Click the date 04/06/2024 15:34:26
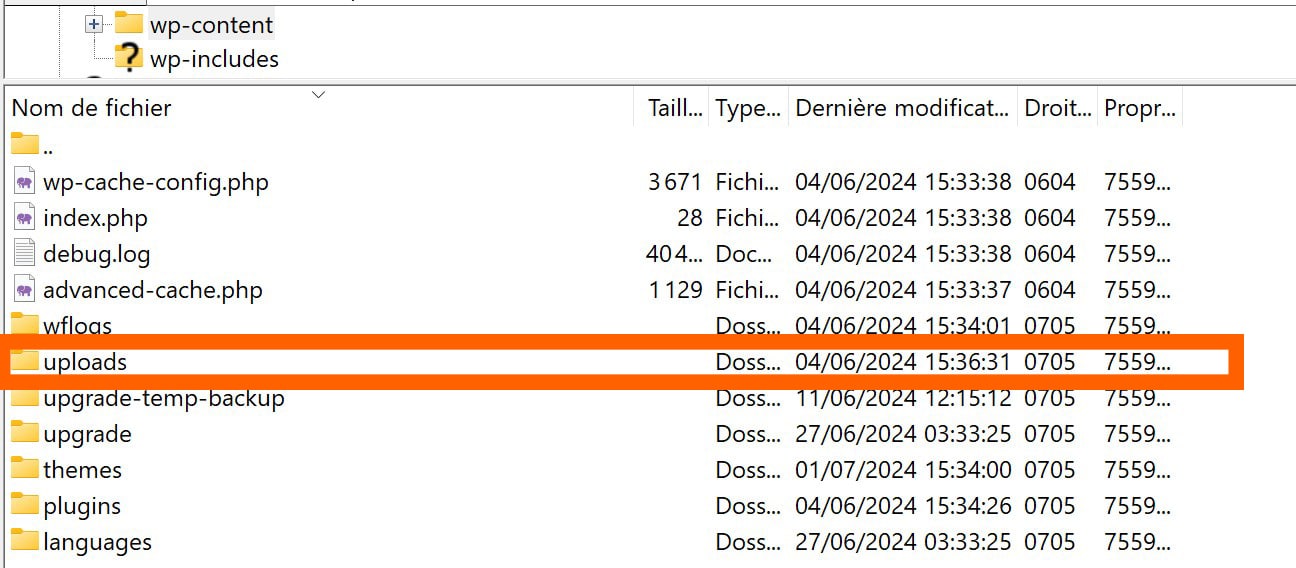This screenshot has height=568, width=1296. pyautogui.click(x=902, y=506)
